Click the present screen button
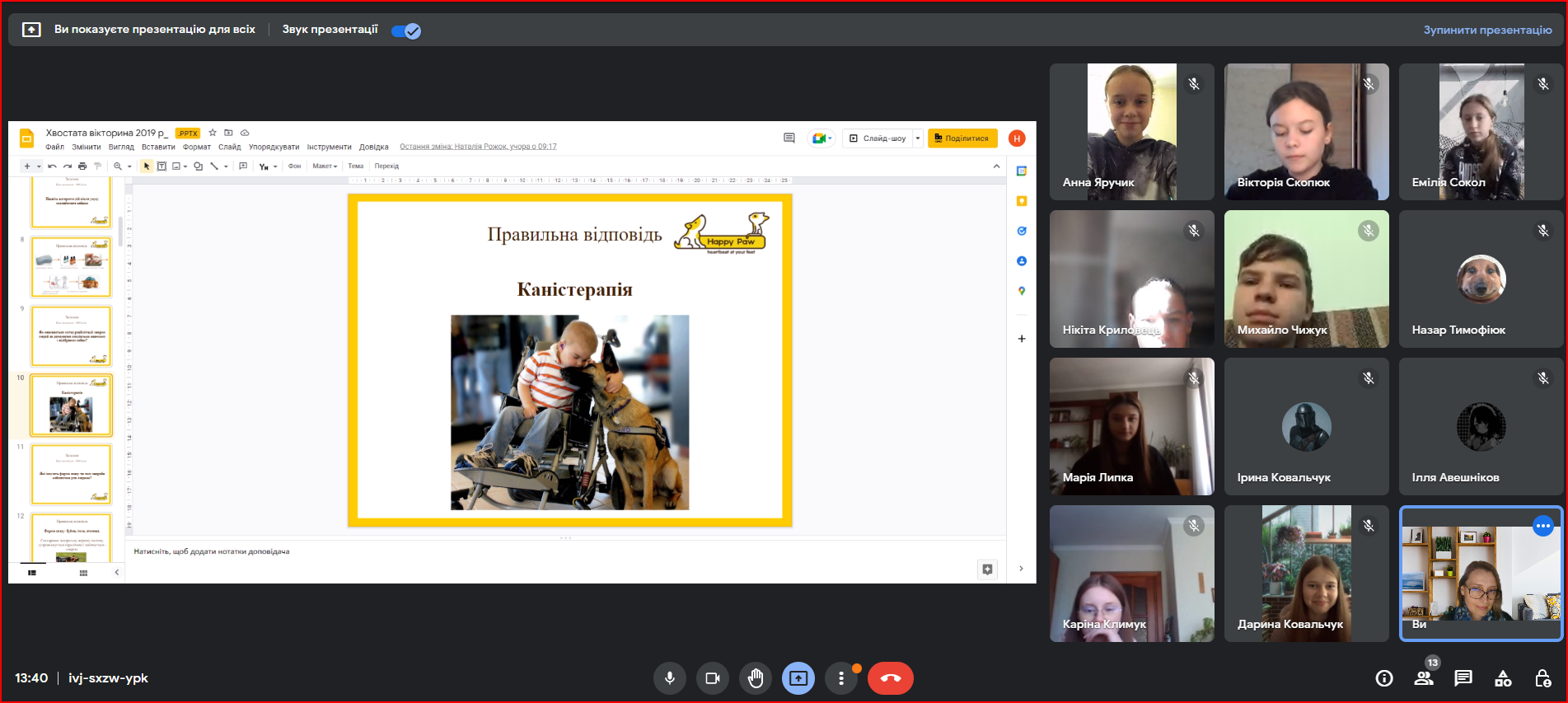The image size is (1568, 703). pyautogui.click(x=798, y=678)
